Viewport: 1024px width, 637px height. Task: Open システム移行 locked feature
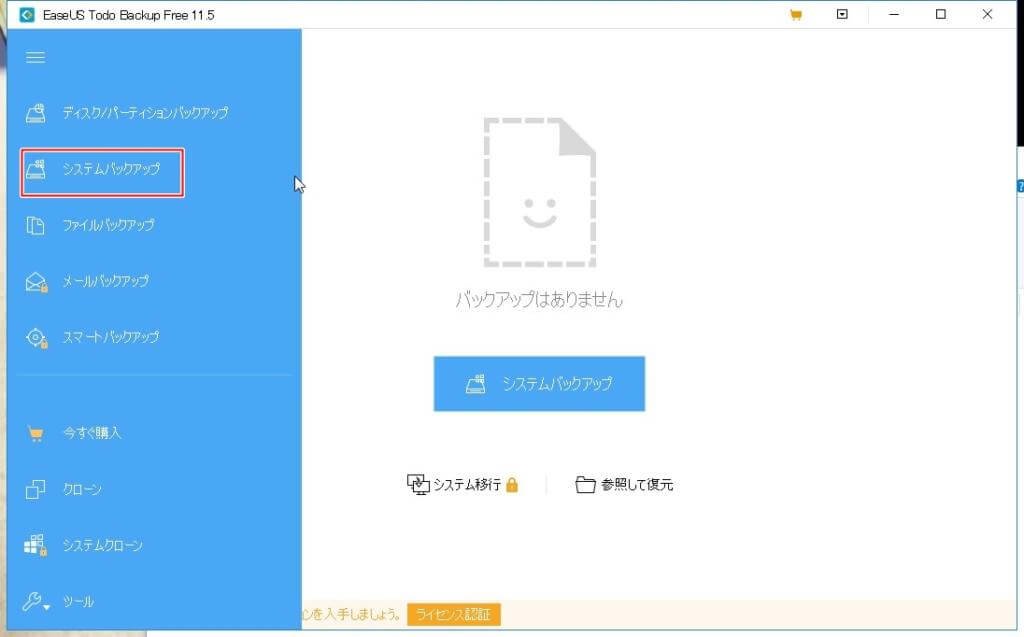[x=467, y=485]
